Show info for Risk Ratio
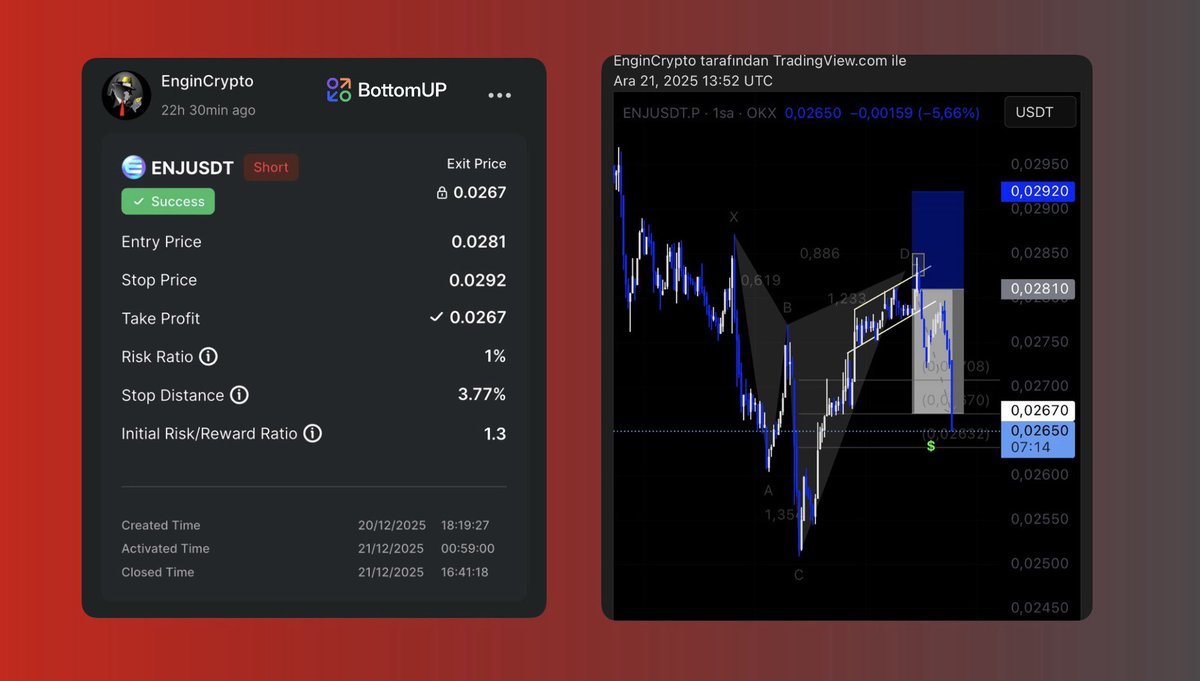1200x681 pixels. (x=208, y=356)
